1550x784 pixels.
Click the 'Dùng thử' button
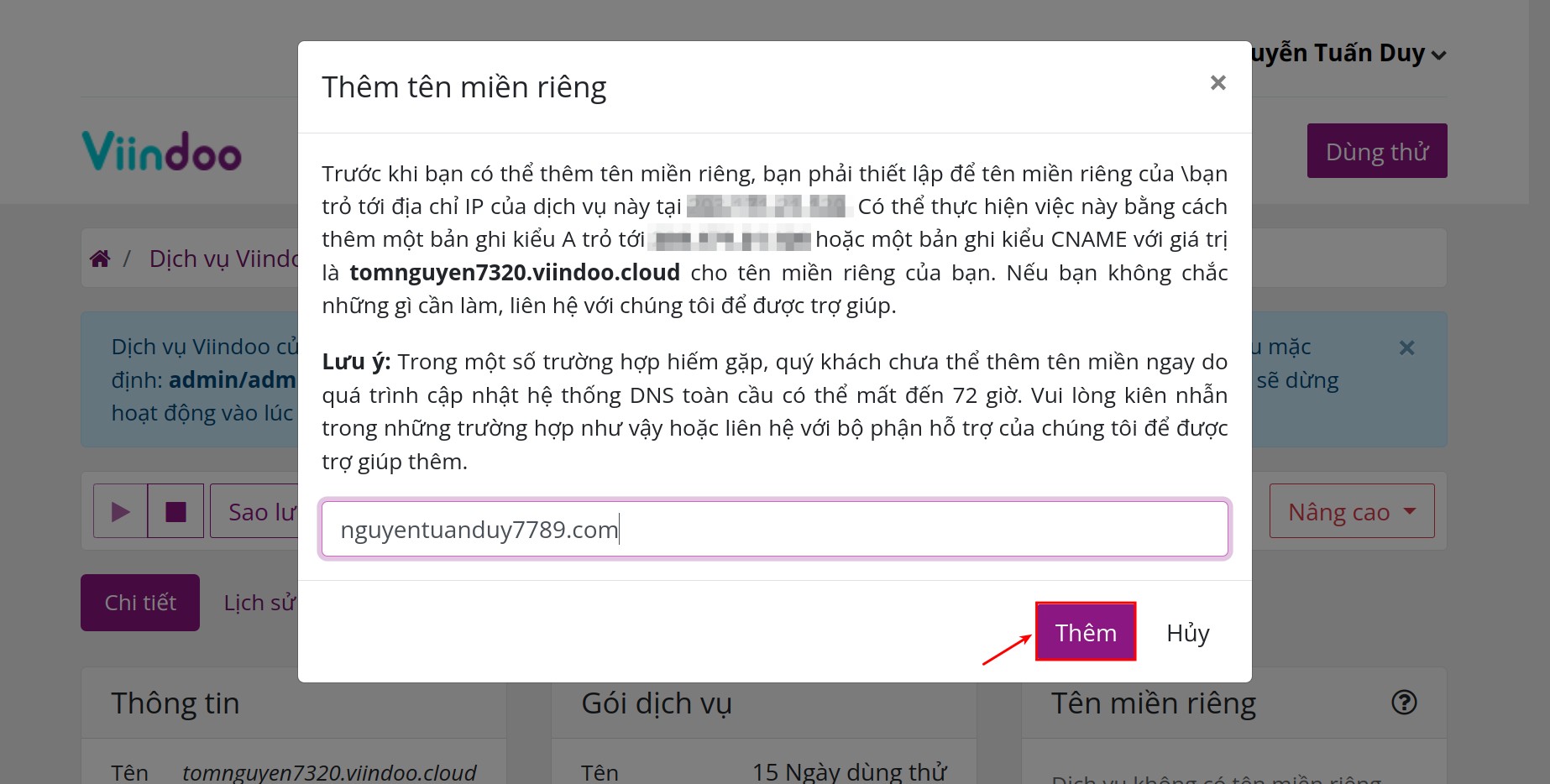(1376, 151)
